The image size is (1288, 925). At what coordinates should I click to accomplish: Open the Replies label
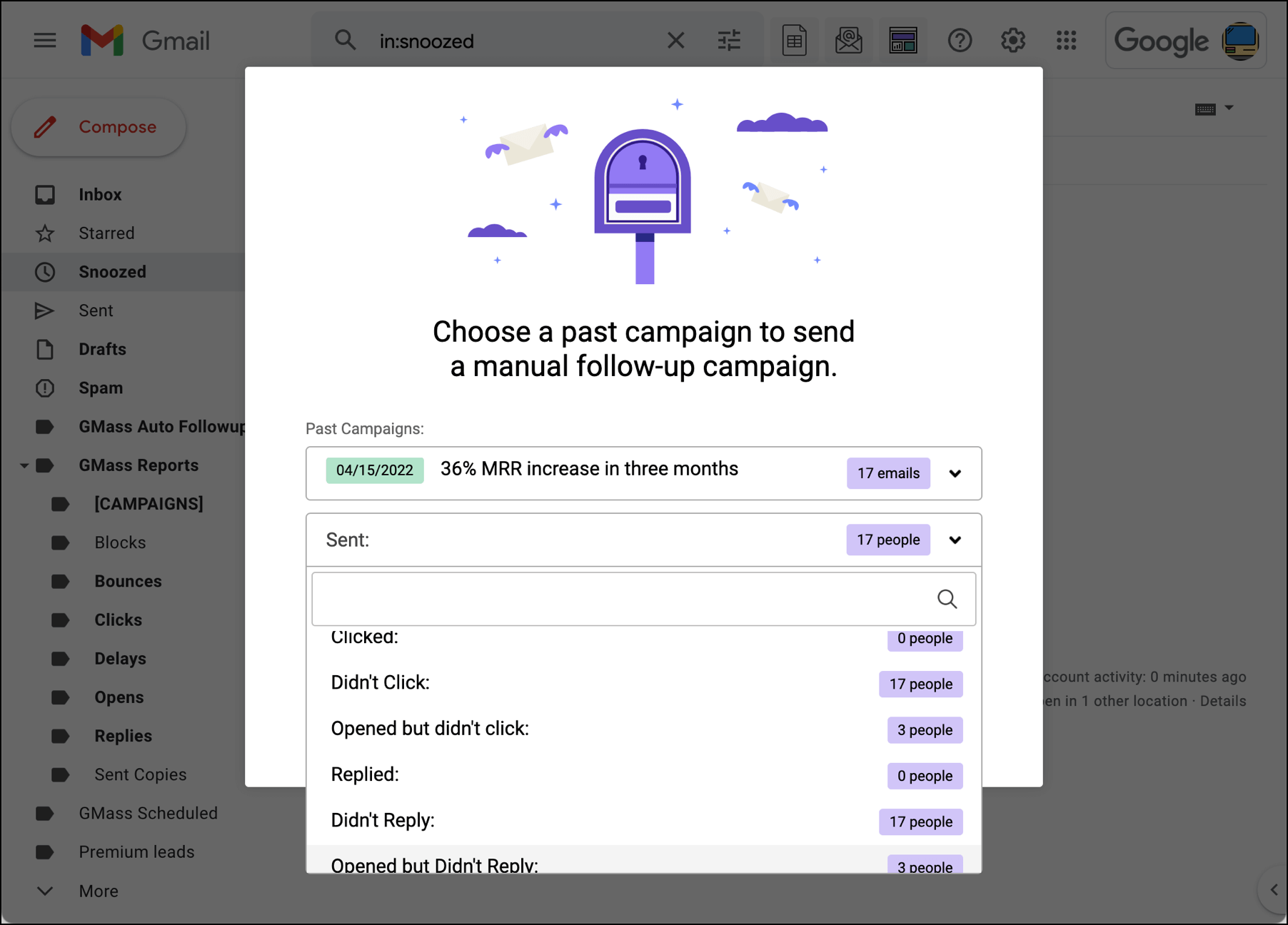coord(123,736)
